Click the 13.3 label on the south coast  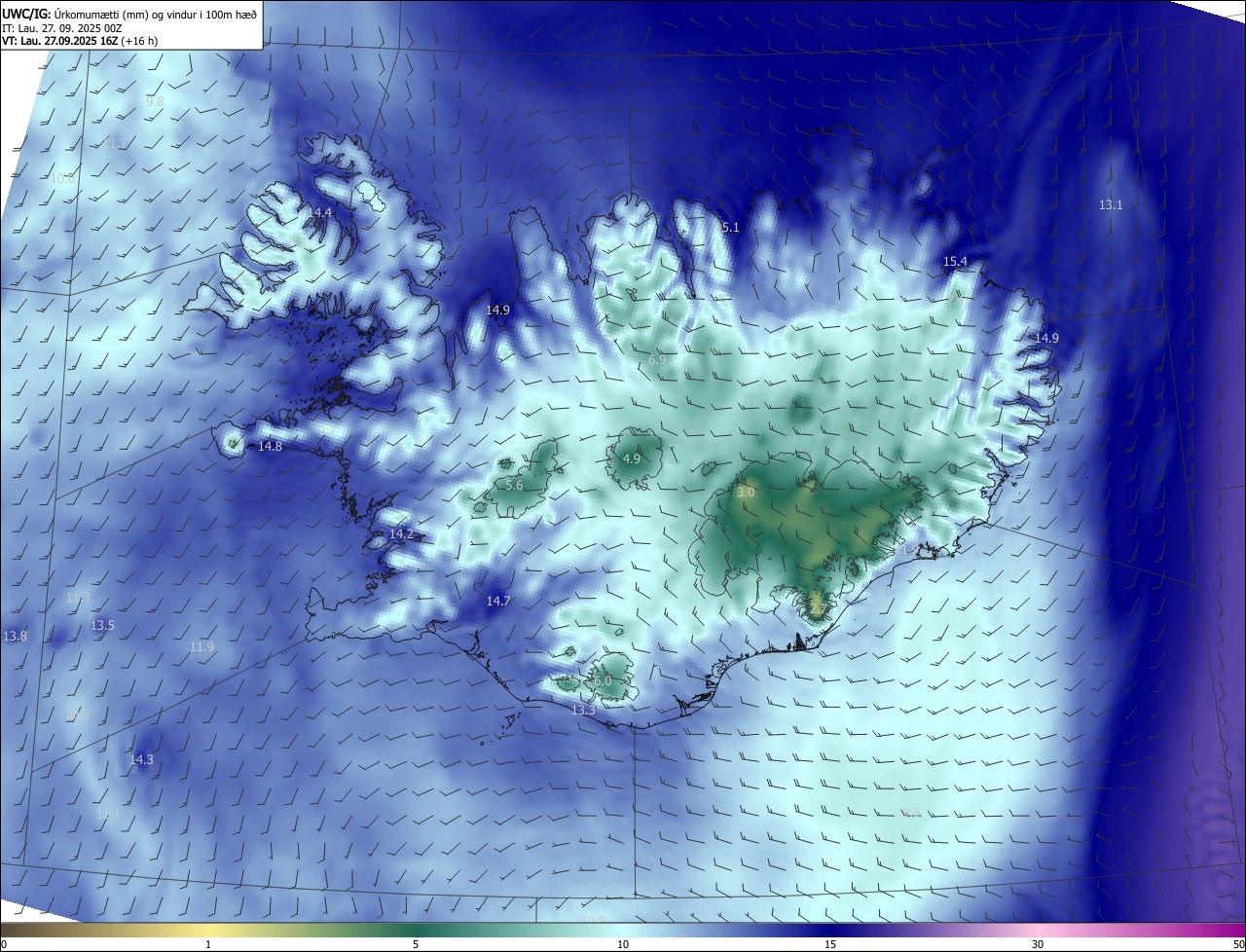pos(583,710)
